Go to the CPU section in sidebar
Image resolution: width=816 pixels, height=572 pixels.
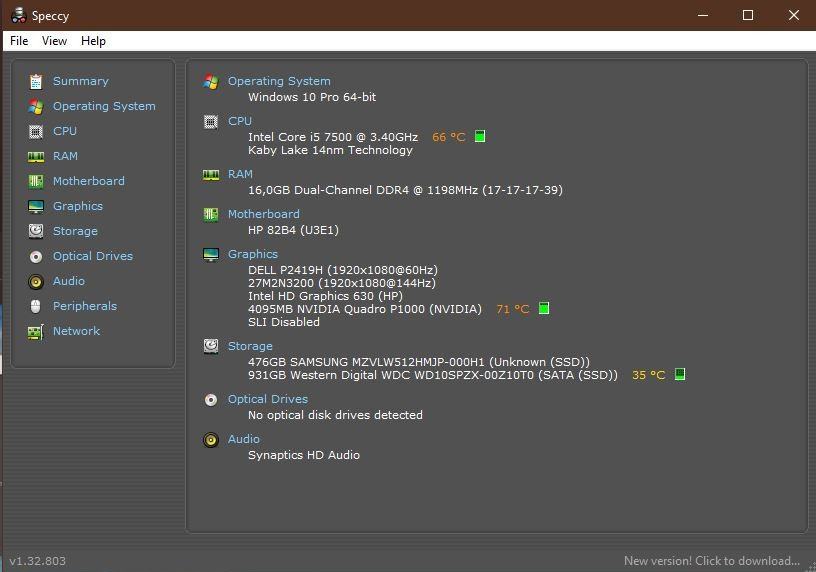[x=65, y=131]
